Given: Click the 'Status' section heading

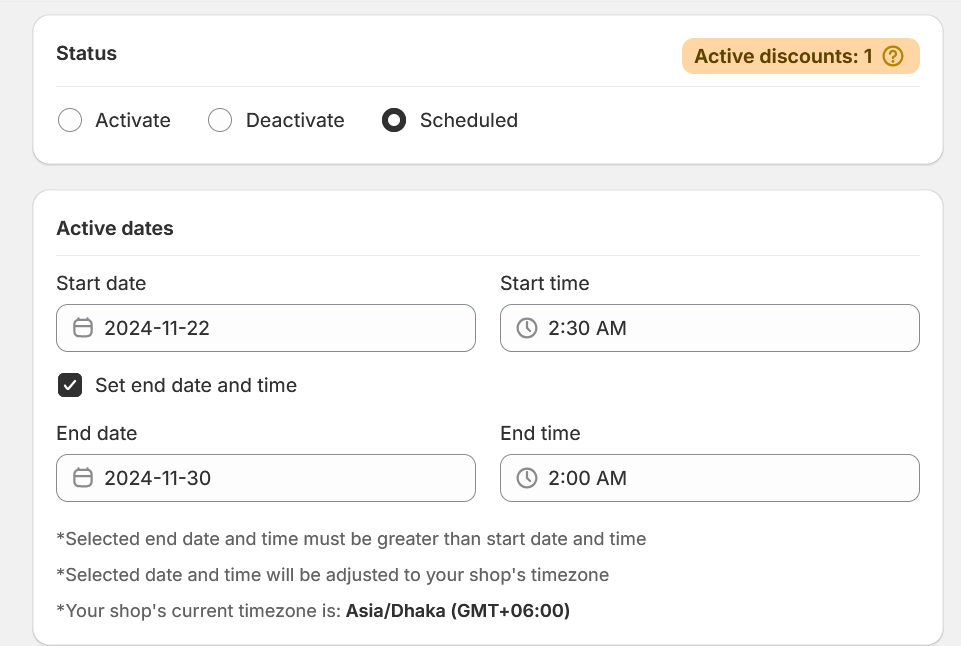Looking at the screenshot, I should (86, 54).
